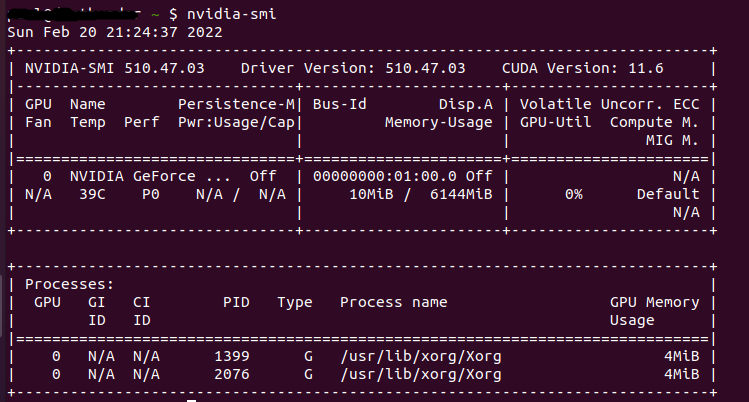
Task: Click the Persistence-M column header
Action: click(x=236, y=104)
